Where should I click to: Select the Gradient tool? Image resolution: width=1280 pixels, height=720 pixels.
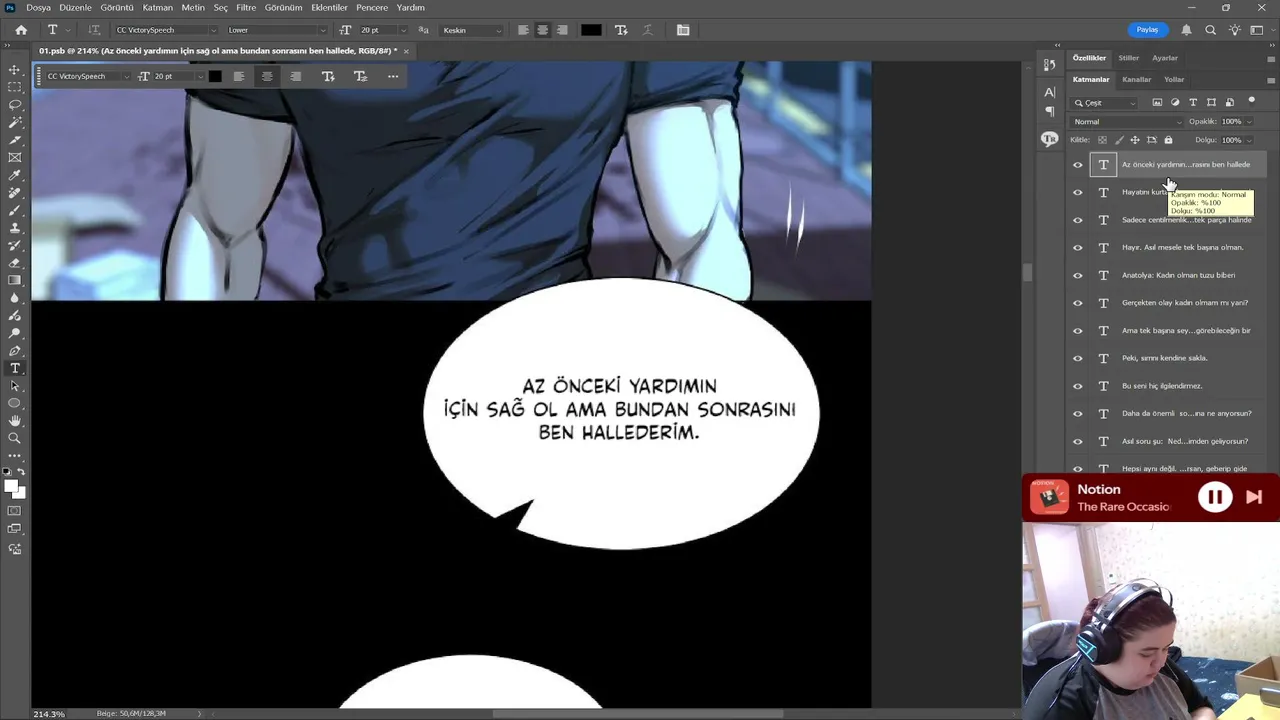click(14, 280)
